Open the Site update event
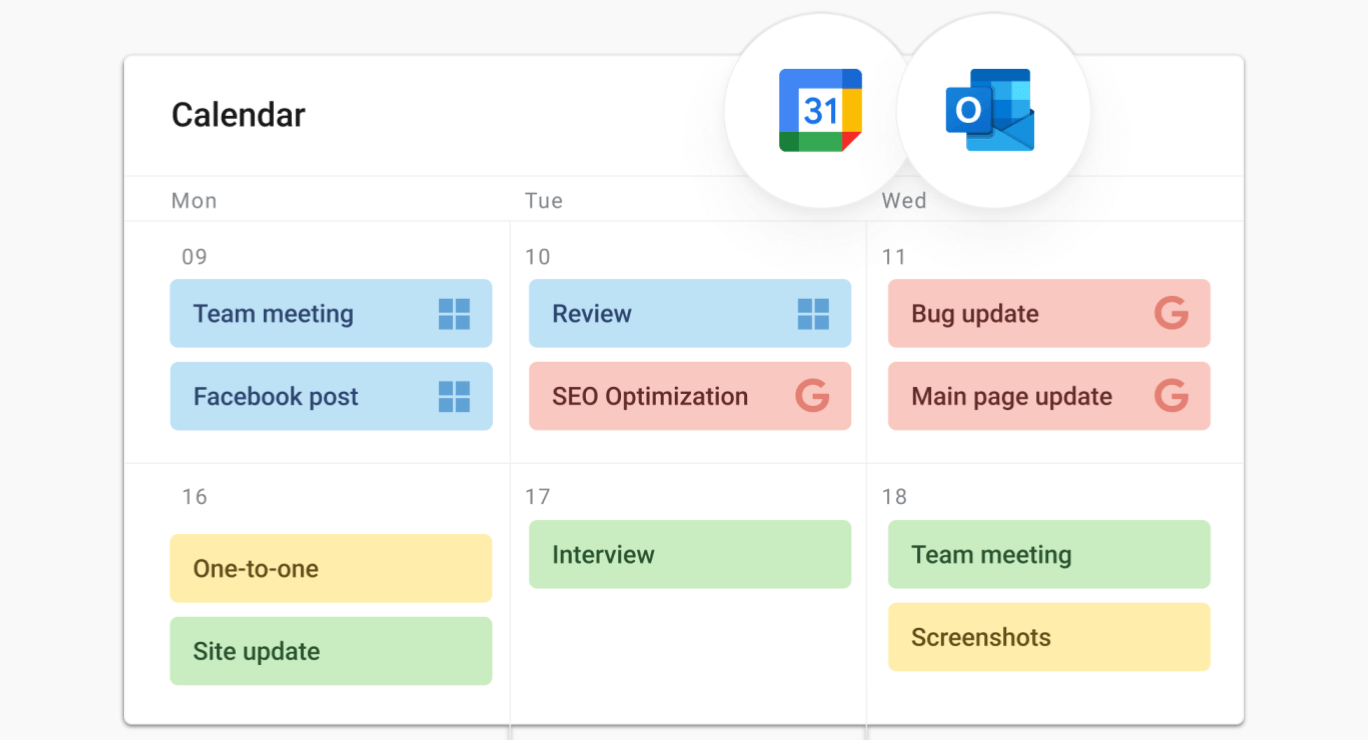The image size is (1368, 740). pos(330,651)
